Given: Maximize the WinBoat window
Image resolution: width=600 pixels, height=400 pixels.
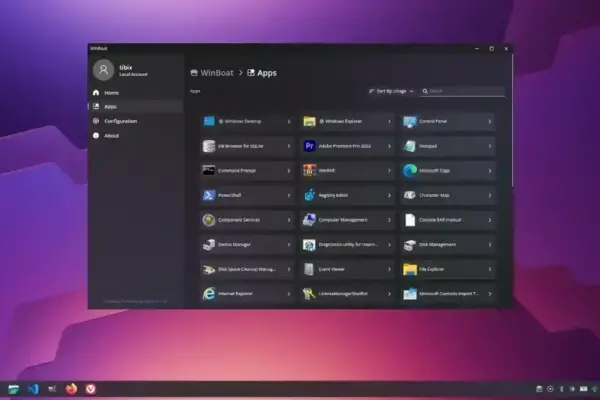Looking at the screenshot, I should pos(492,49).
